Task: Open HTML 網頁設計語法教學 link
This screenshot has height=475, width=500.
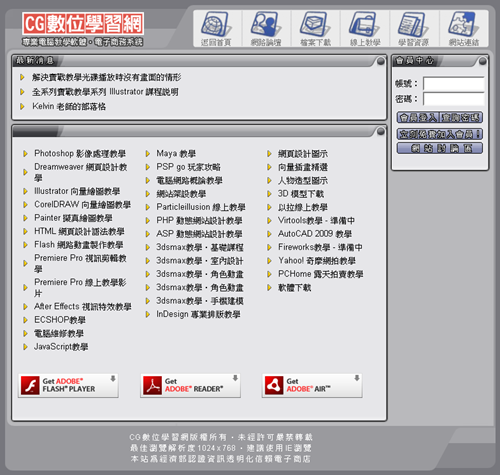Action: pyautogui.click(x=79, y=231)
